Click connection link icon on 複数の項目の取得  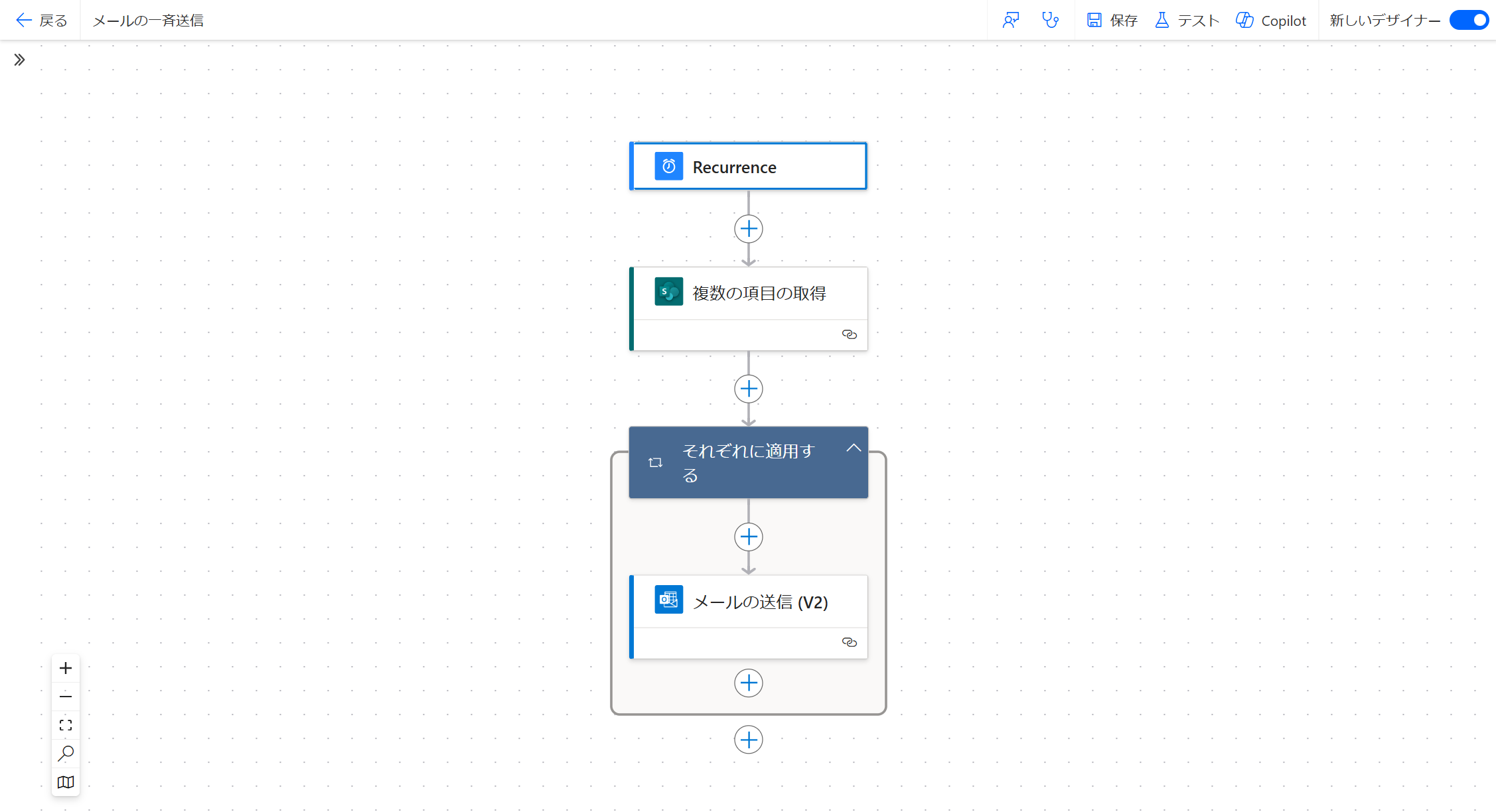849,334
